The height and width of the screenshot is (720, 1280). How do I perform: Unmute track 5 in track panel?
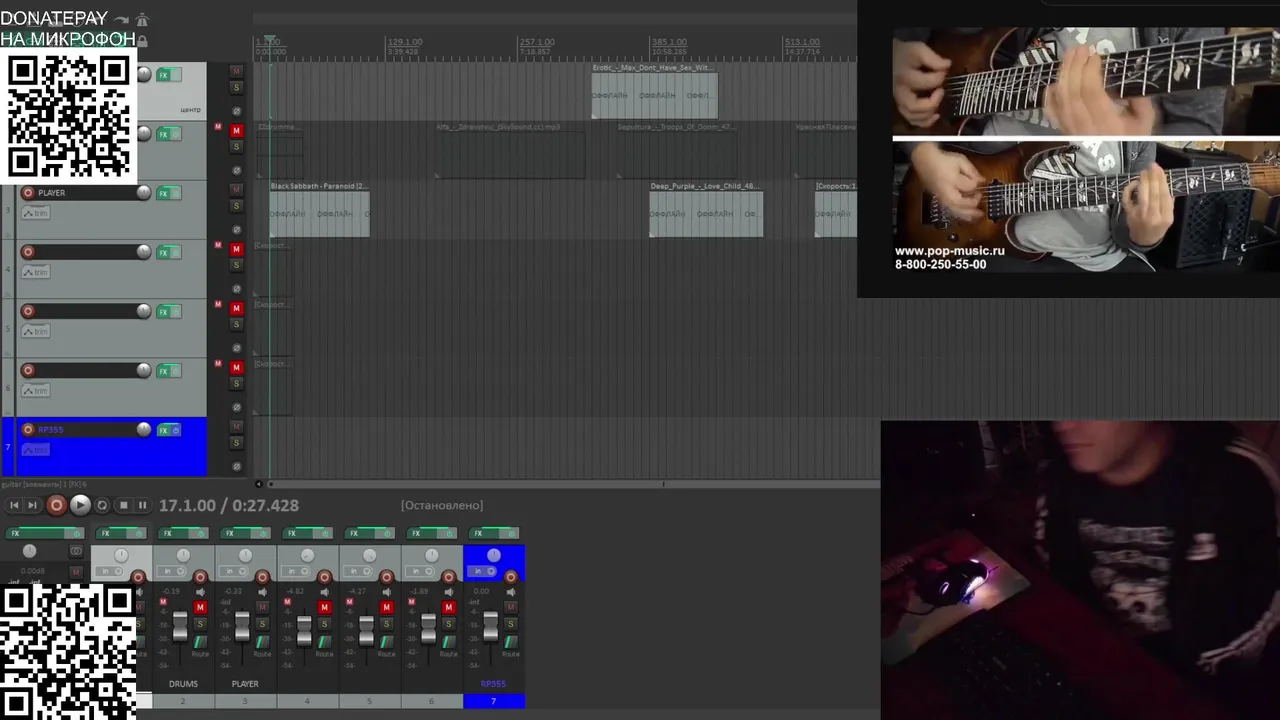click(237, 308)
